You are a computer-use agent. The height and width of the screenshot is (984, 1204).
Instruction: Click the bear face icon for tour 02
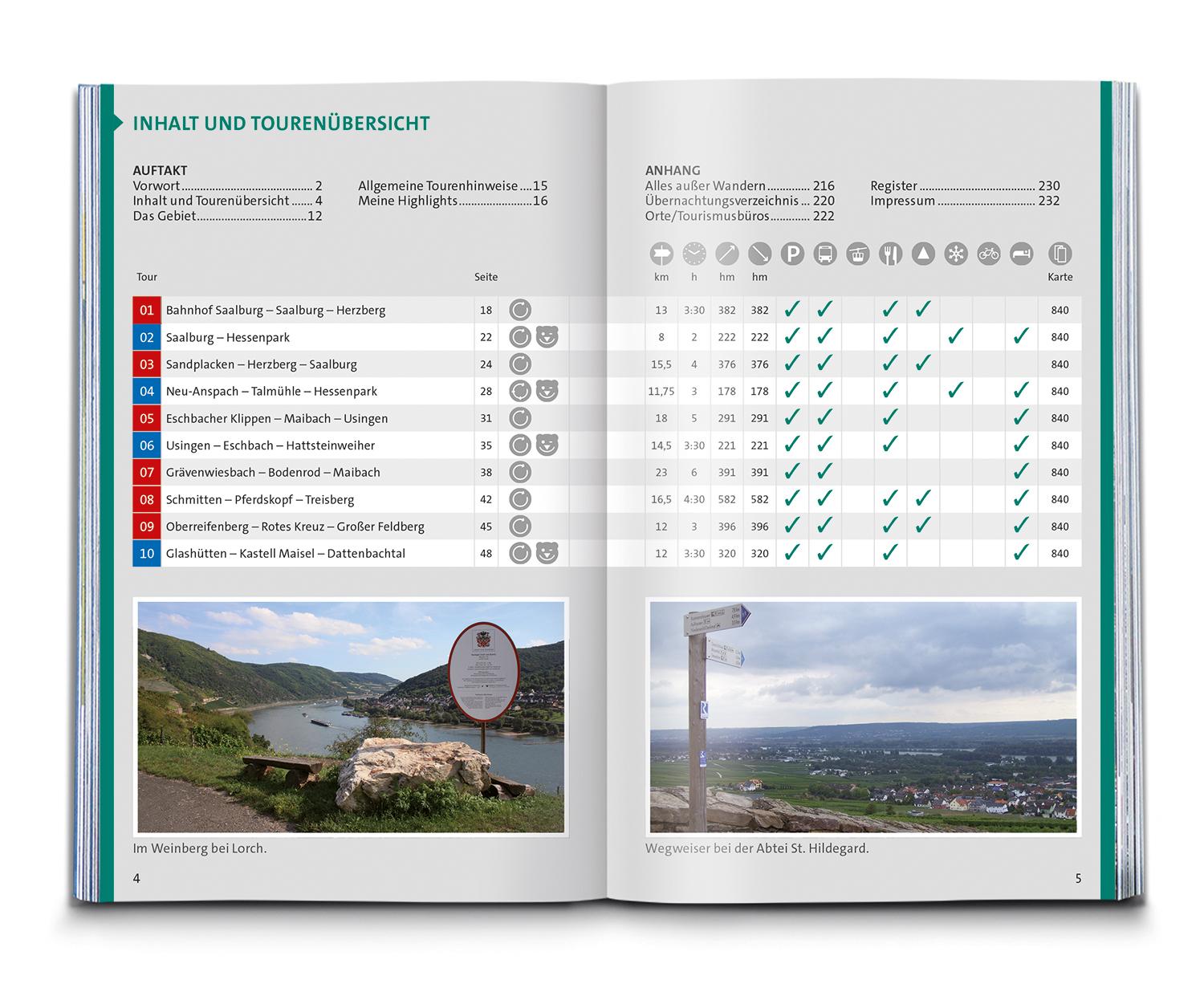(x=547, y=337)
